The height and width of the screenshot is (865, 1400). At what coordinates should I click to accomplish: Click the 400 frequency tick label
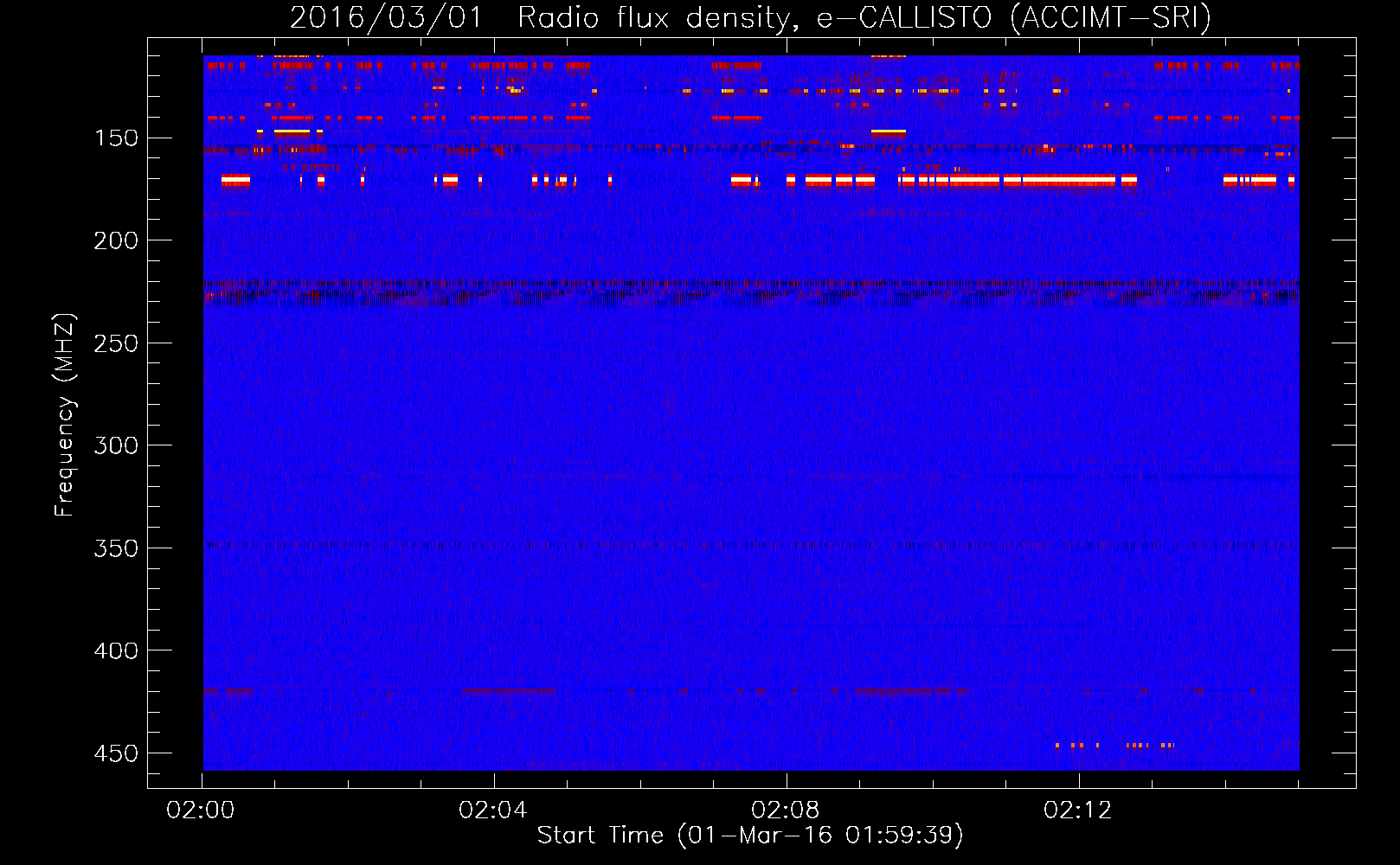[x=116, y=650]
